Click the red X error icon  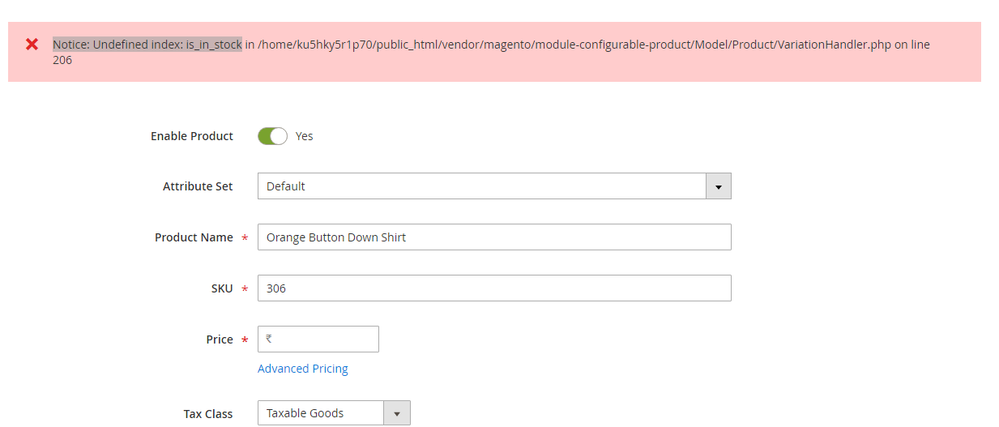click(x=31, y=45)
